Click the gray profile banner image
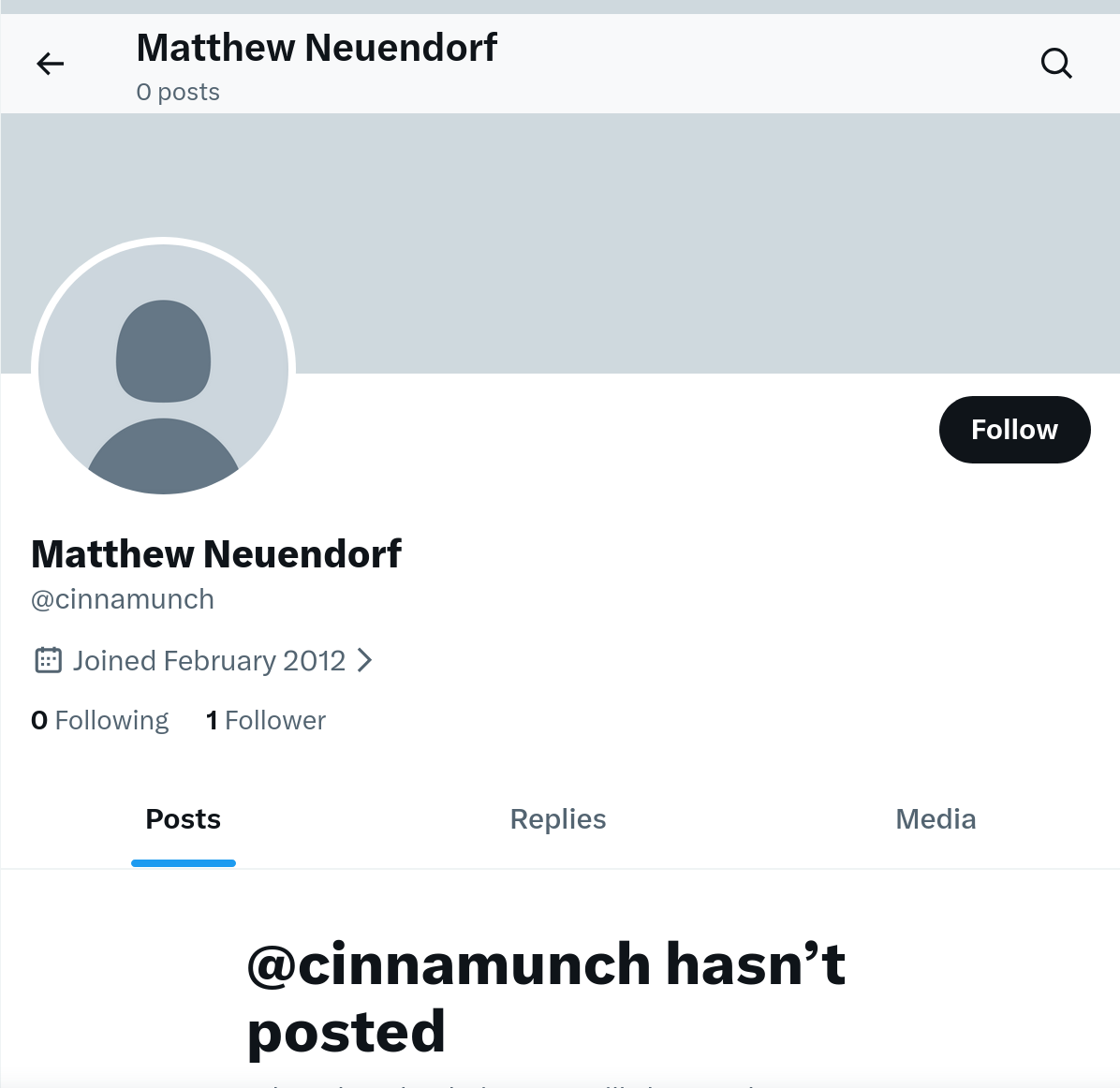The image size is (1120, 1088). point(656,243)
